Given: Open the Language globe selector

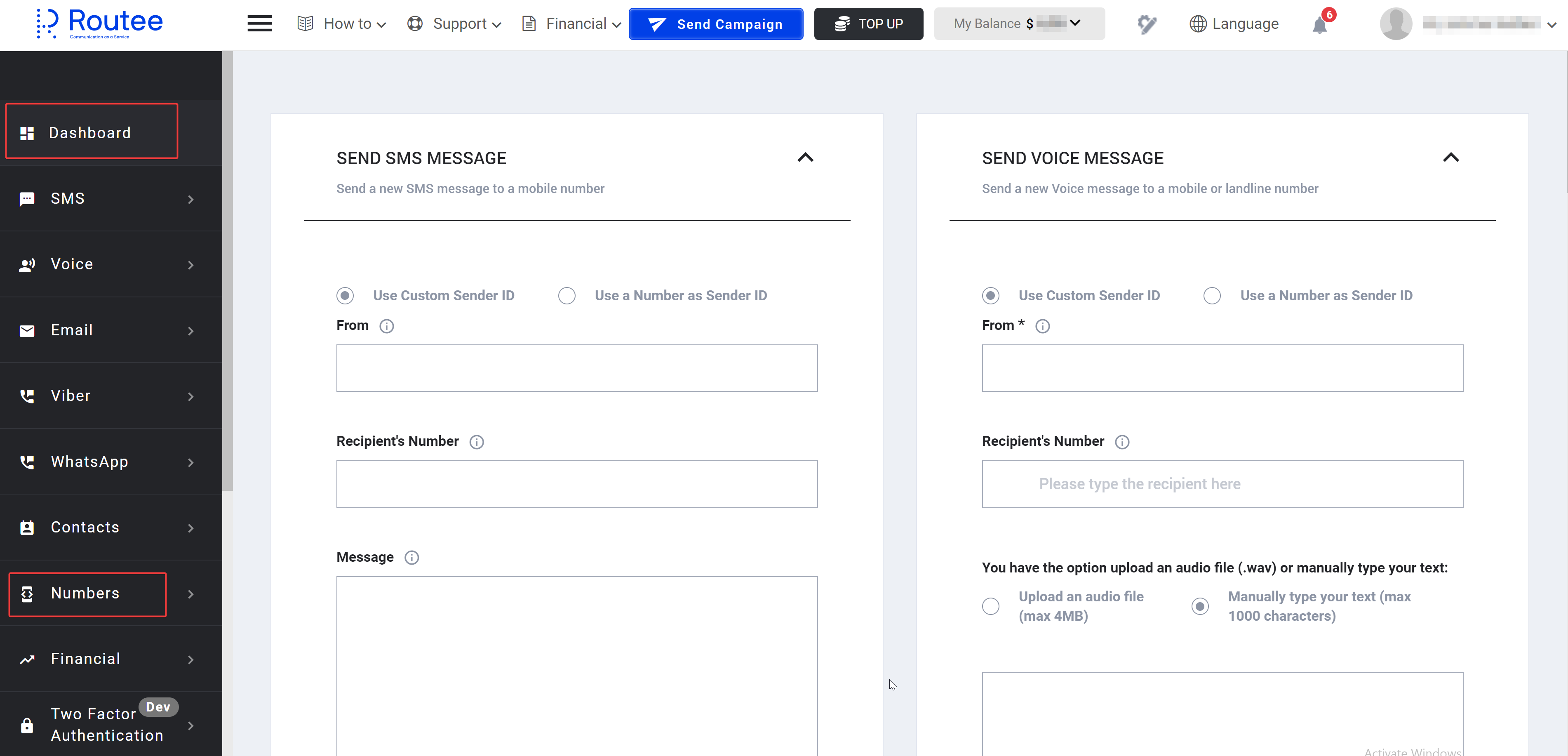Looking at the screenshot, I should [x=1234, y=24].
